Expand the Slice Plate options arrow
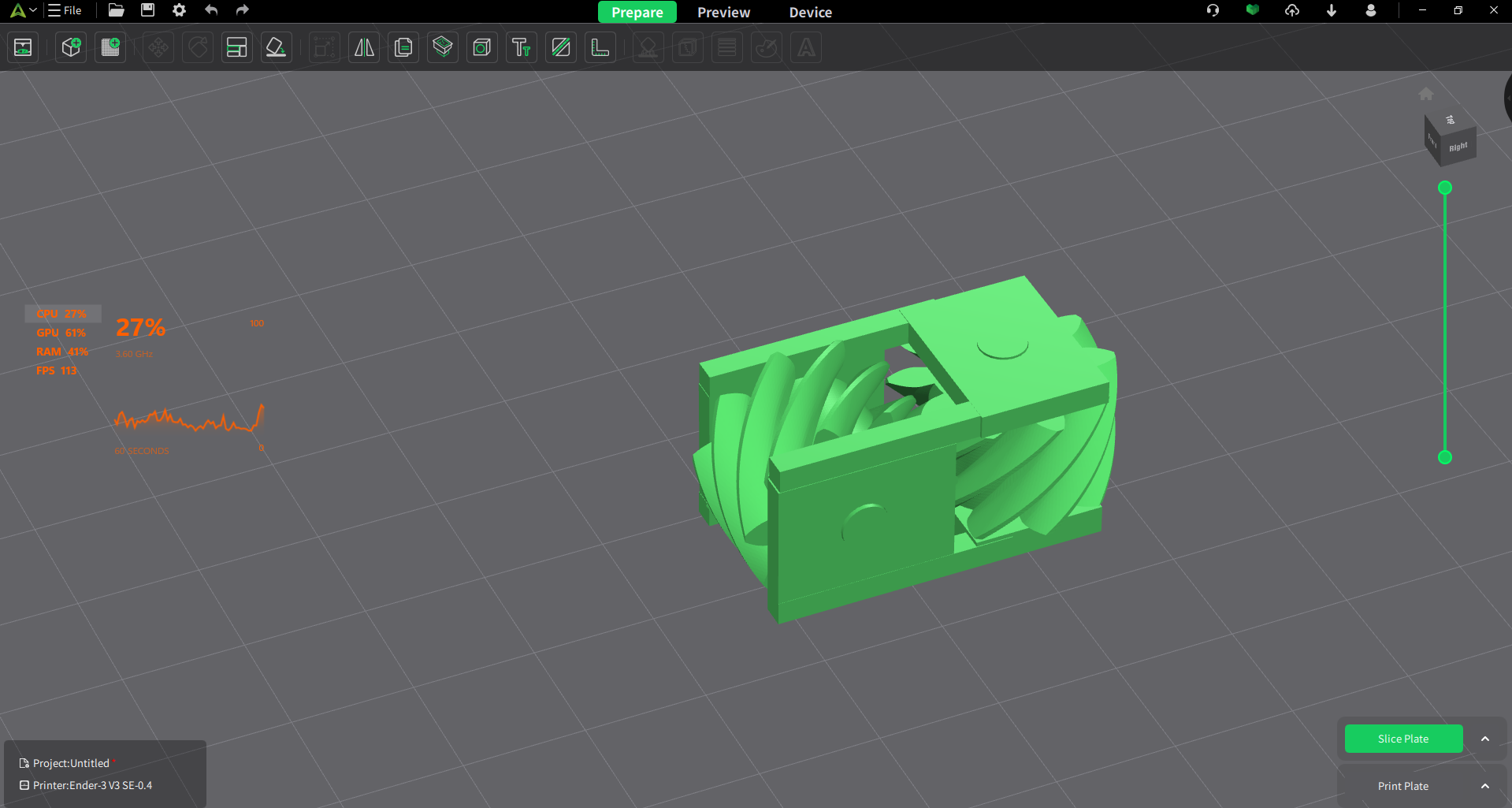Screen dimensions: 1512x808 tap(1485, 739)
